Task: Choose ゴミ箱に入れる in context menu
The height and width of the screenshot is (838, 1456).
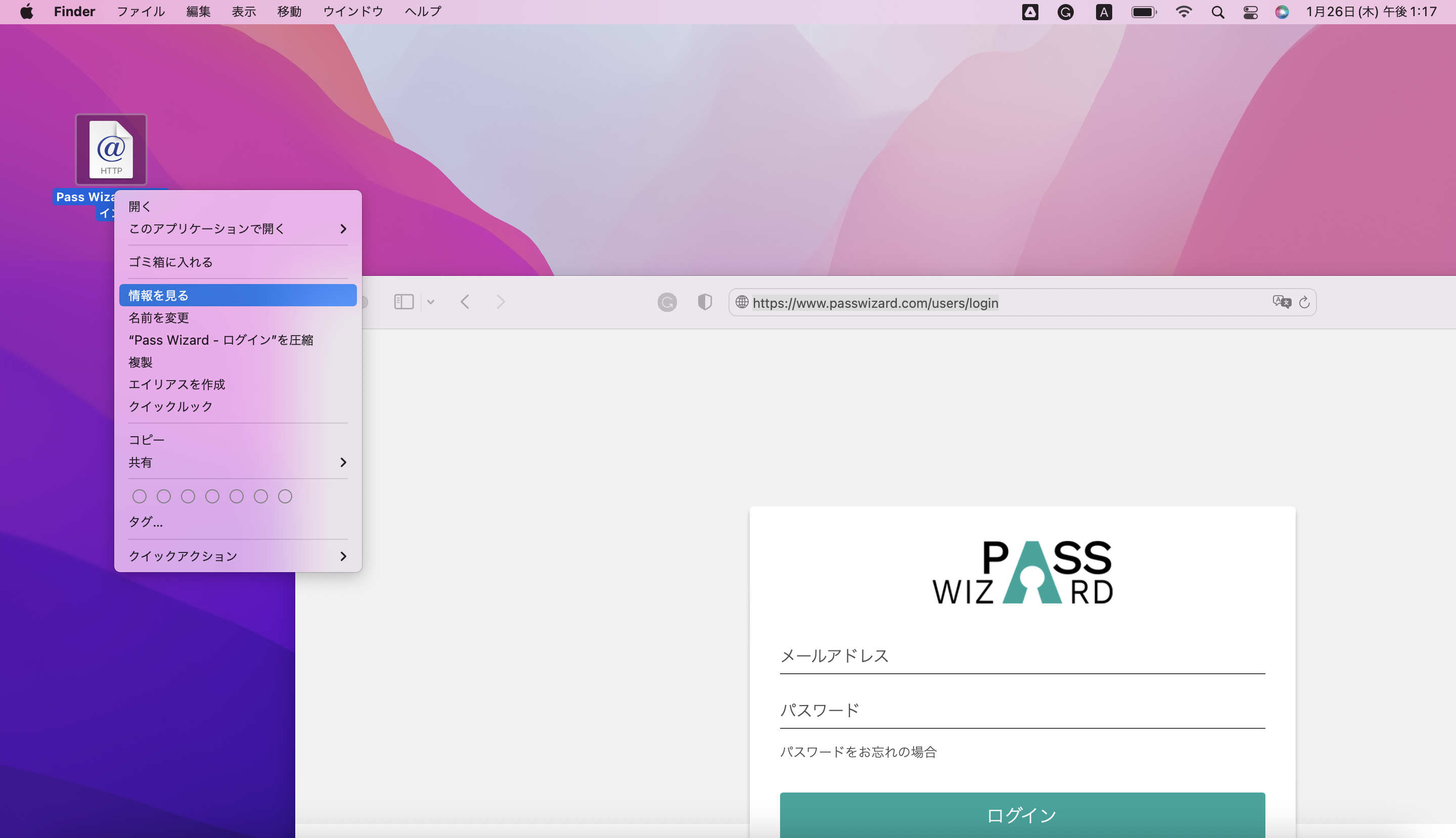Action: click(x=238, y=262)
